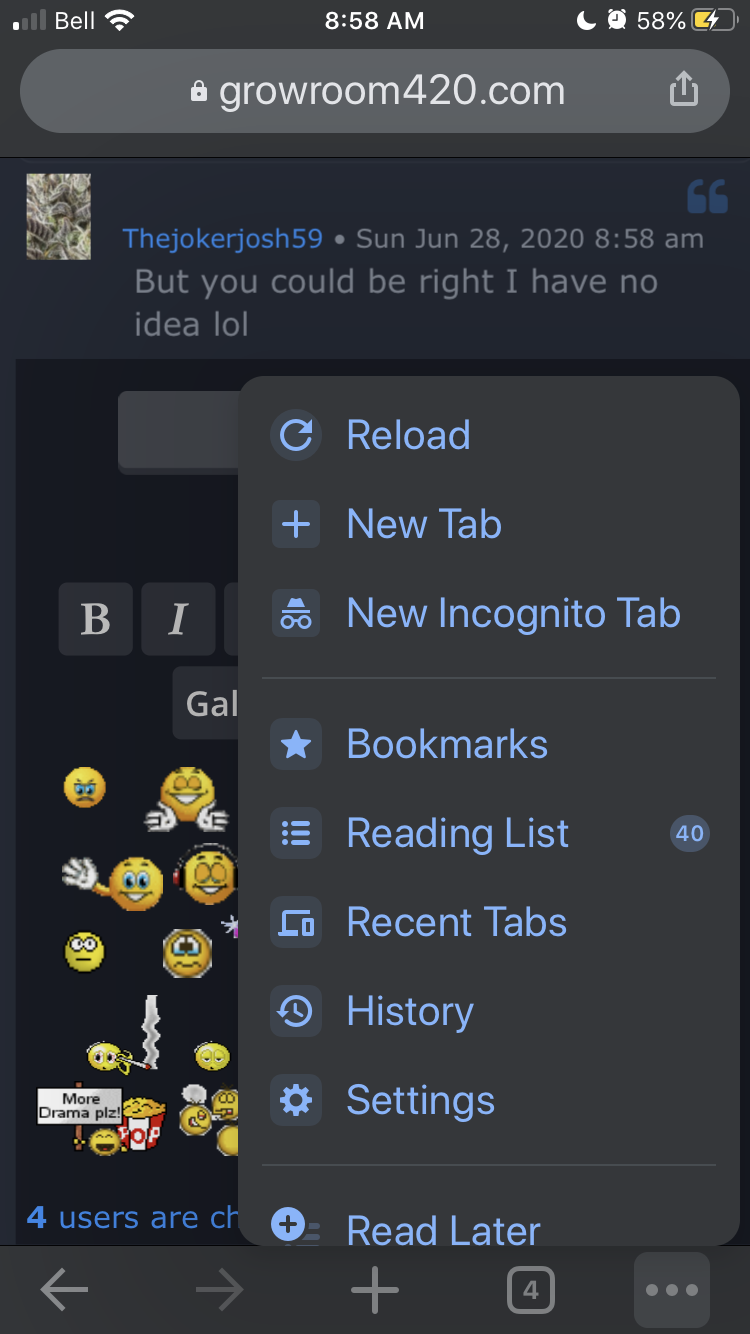Open Thejokerjosh59 user profile link
The width and height of the screenshot is (750, 1334).
pyautogui.click(x=223, y=239)
